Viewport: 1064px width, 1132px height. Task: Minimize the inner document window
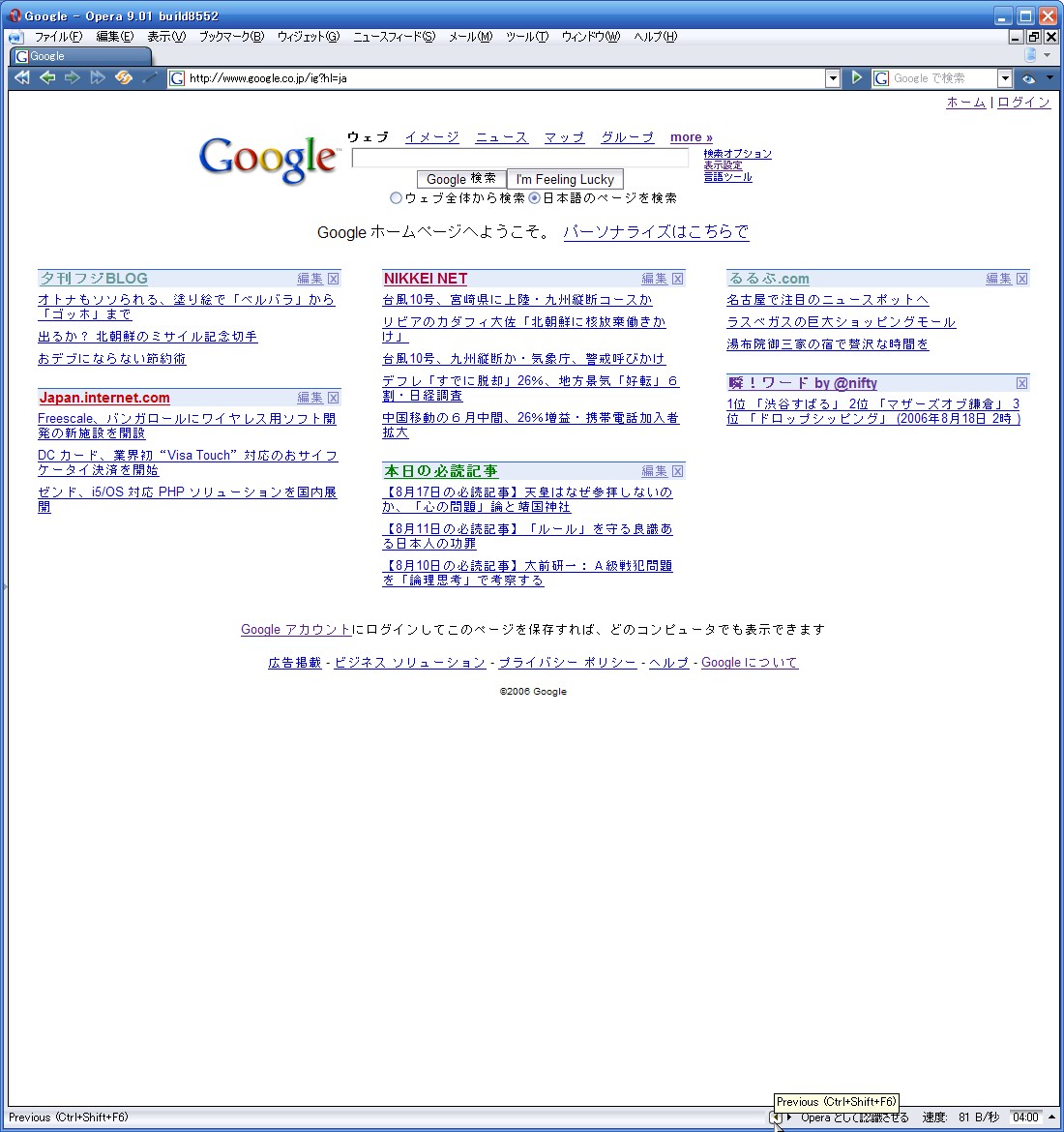coord(1017,37)
